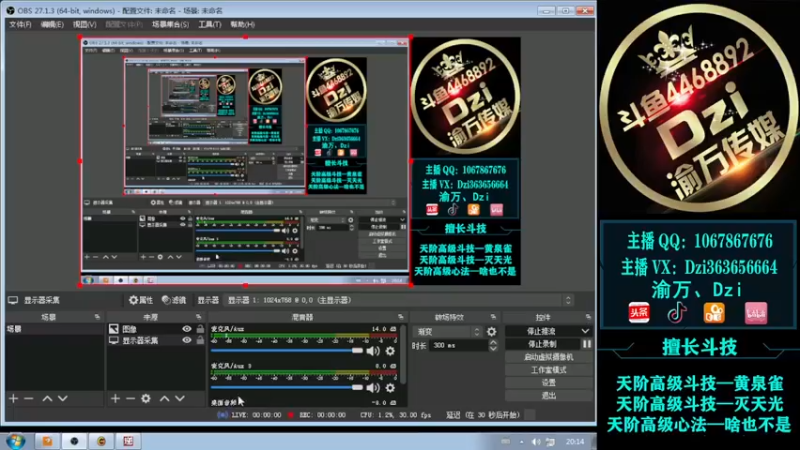Open the OBS icon on the Windows taskbar
The width and height of the screenshot is (800, 450).
(x=74, y=441)
